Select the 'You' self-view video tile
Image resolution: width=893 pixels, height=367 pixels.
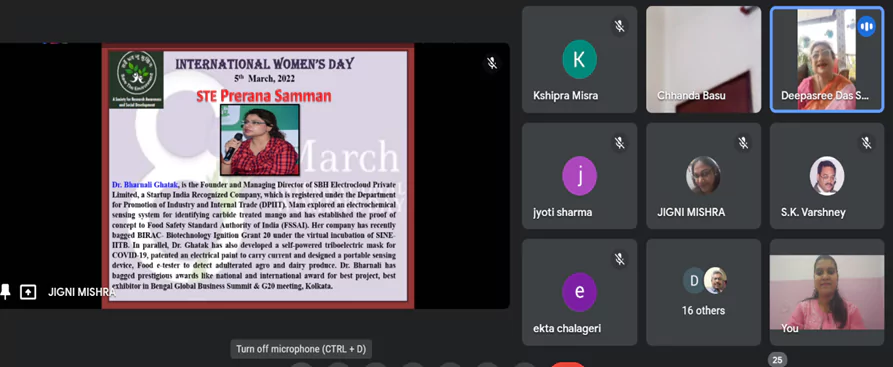826,292
